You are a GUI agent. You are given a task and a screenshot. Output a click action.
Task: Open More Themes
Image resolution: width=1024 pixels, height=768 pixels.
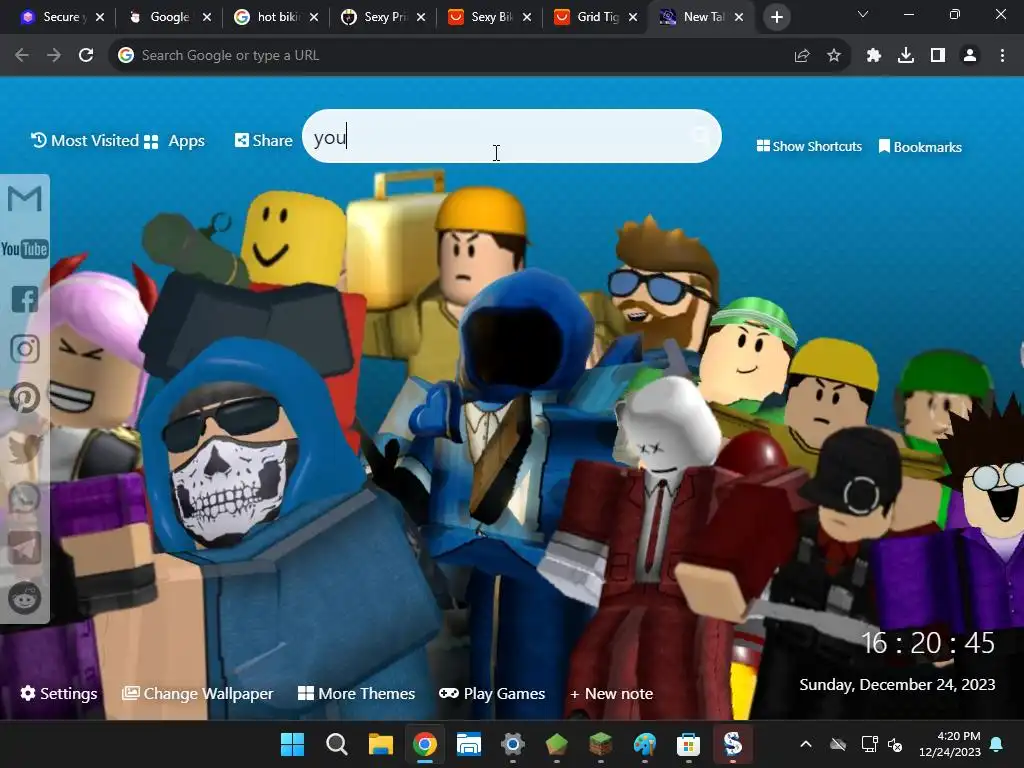(x=357, y=694)
